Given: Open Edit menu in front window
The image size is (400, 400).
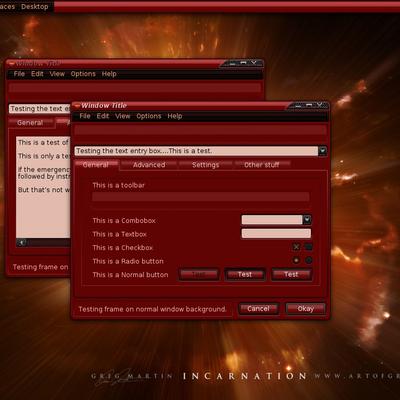Looking at the screenshot, I should (103, 116).
